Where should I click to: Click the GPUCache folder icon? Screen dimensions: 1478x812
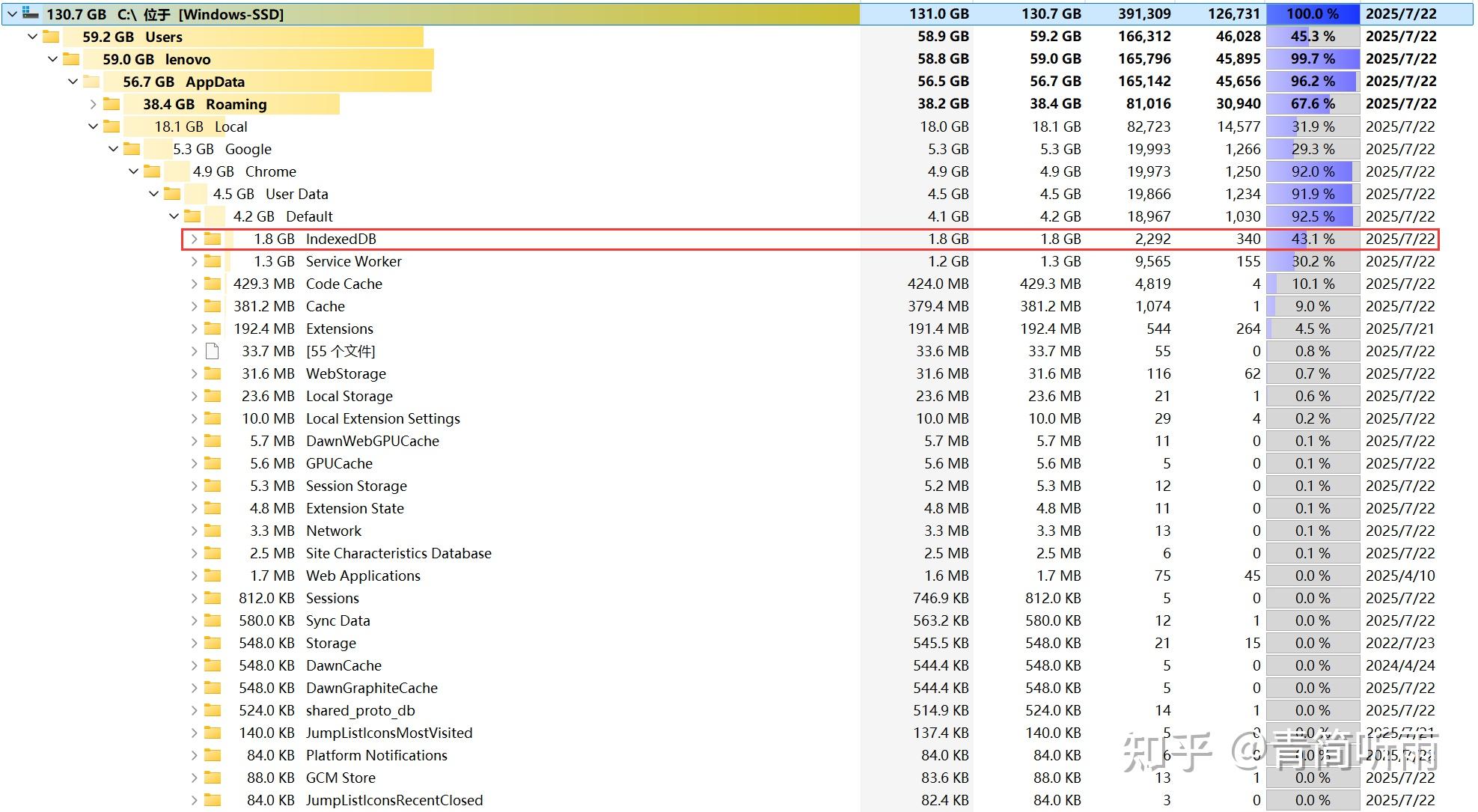tap(213, 463)
